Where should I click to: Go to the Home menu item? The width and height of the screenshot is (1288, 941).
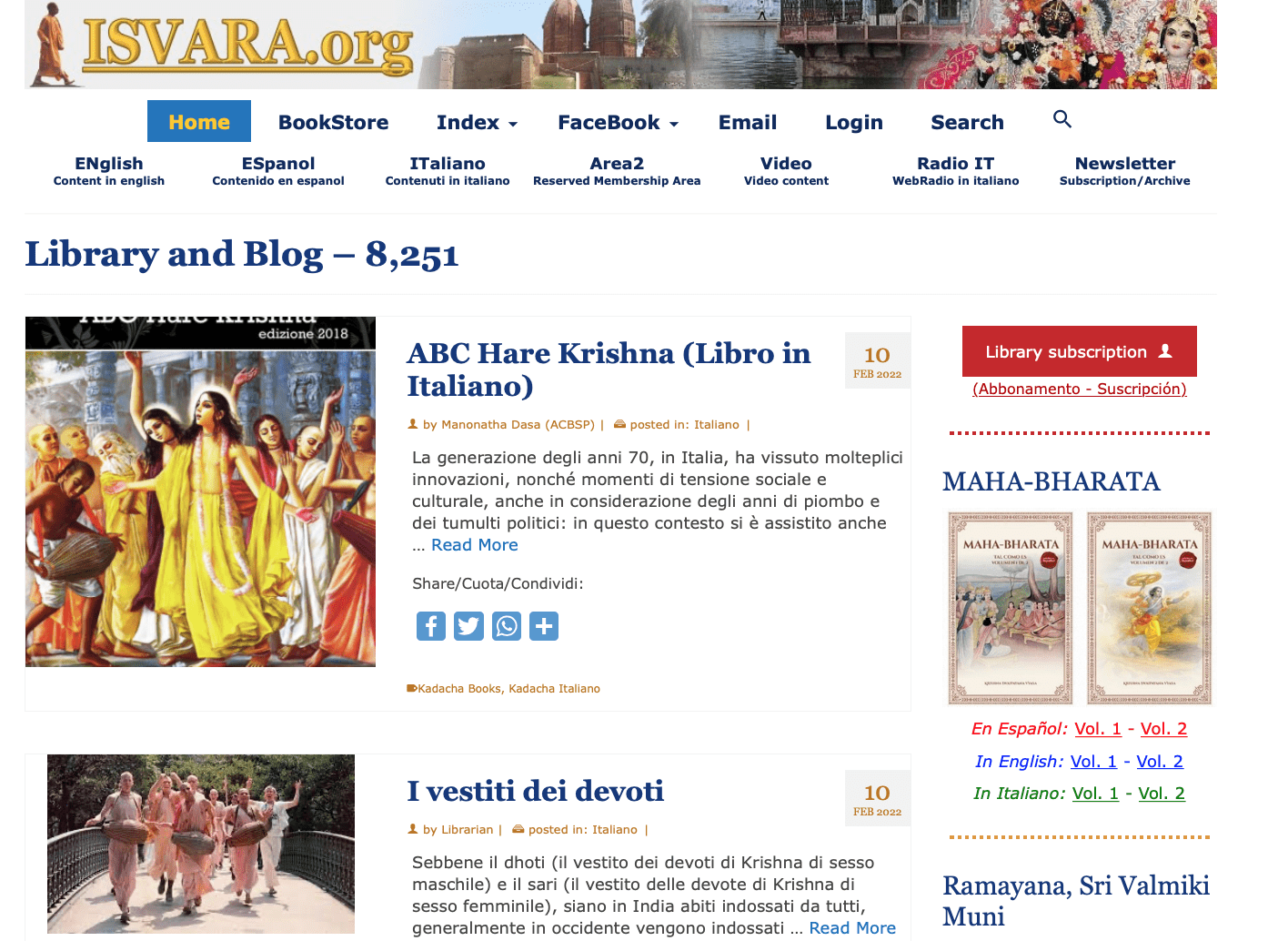point(199,122)
